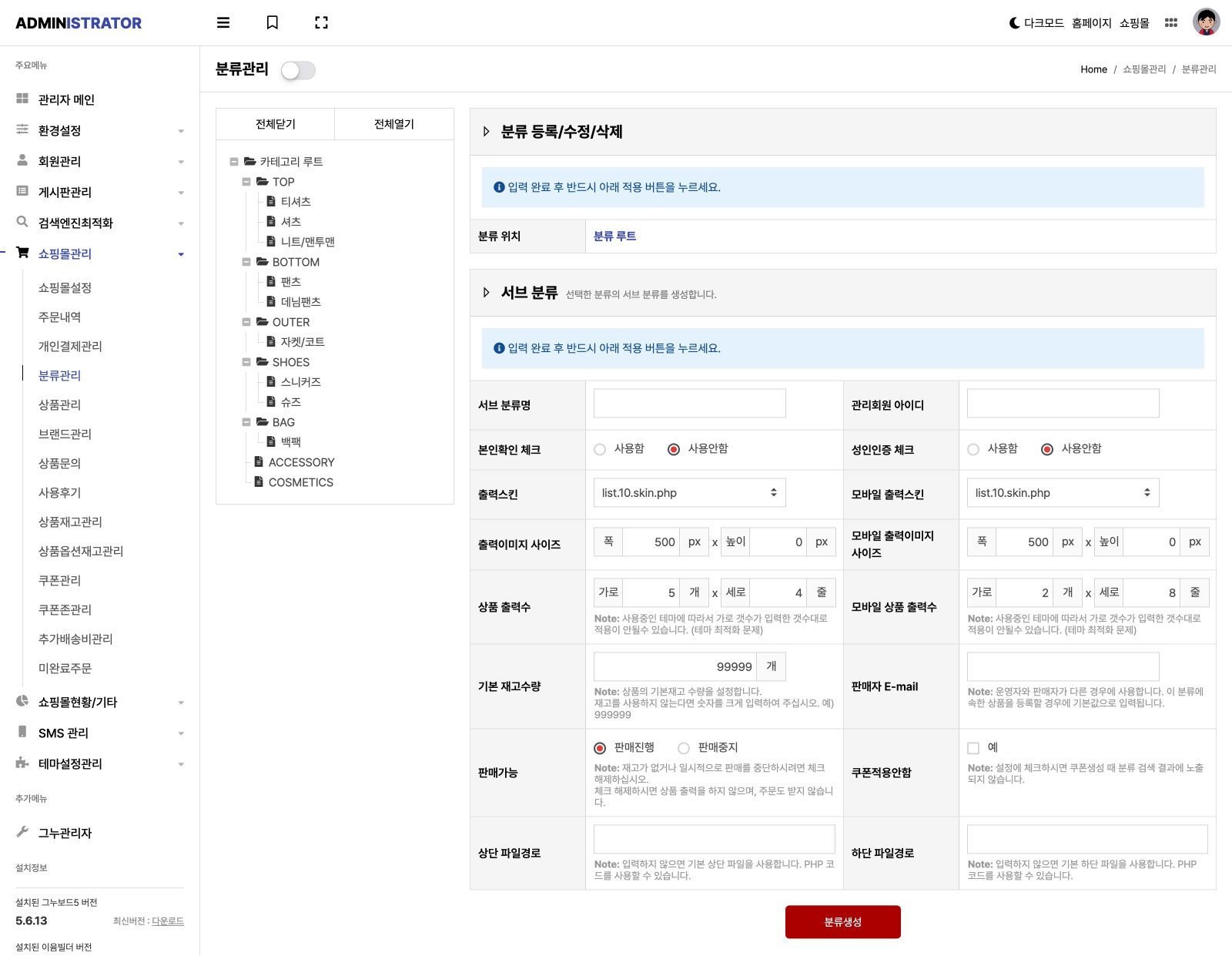Select 판매진행 radio option
Viewport: 1232px width, 956px height.
click(x=600, y=748)
